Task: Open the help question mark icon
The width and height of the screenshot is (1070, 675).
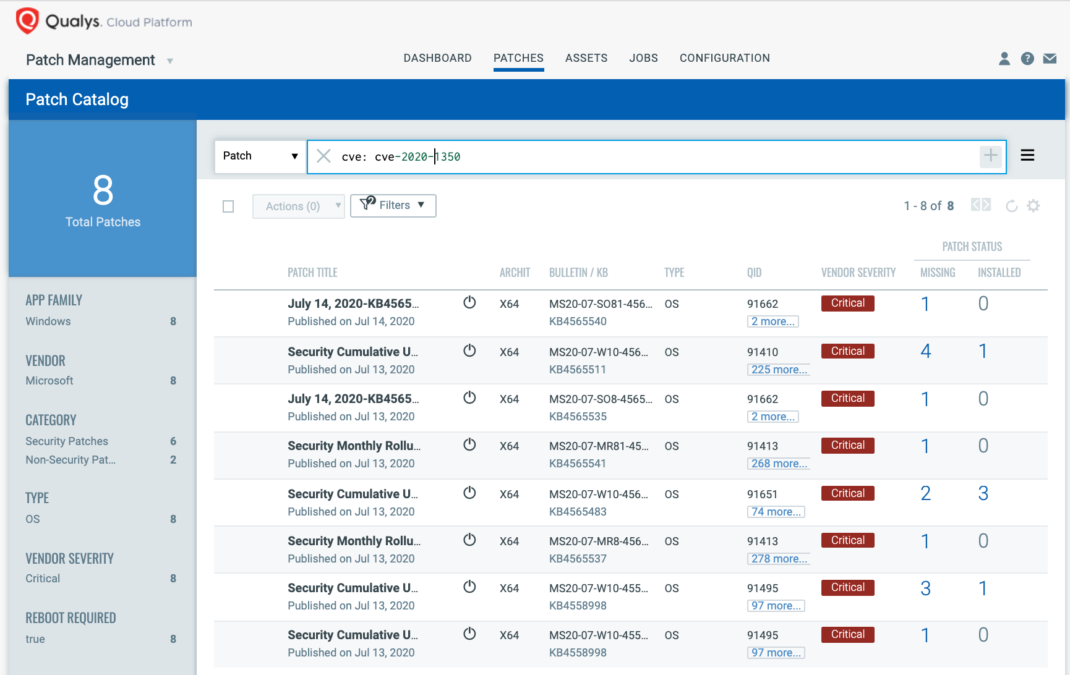Action: (1027, 59)
